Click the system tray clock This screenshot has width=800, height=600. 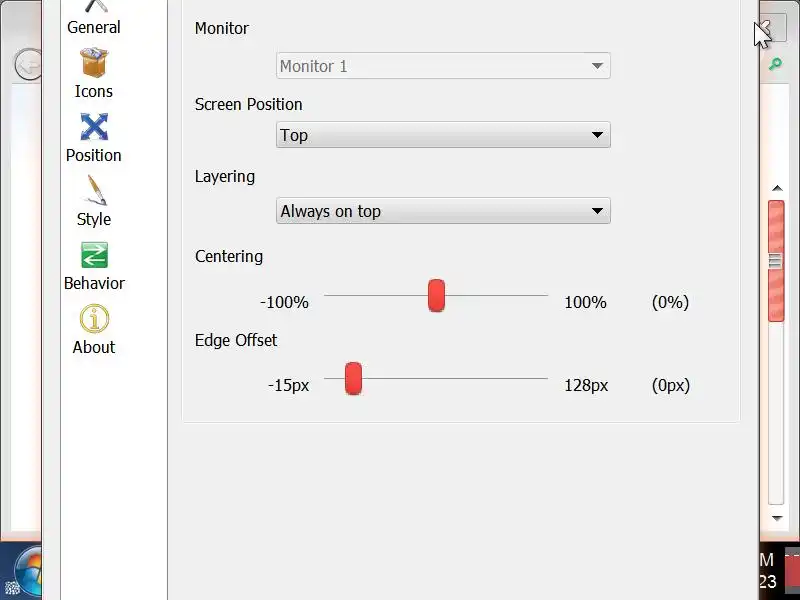pyautogui.click(x=767, y=571)
